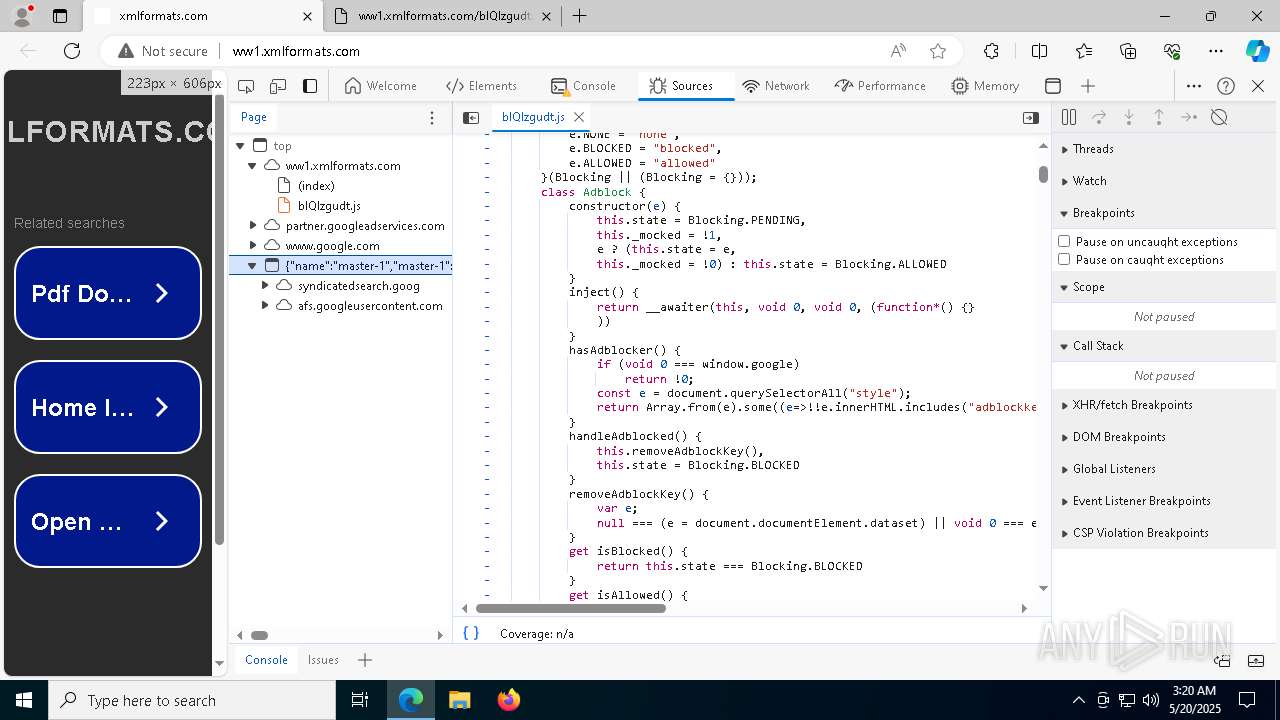Enable Pause on caught exceptions
The image size is (1280, 720).
point(1064,260)
